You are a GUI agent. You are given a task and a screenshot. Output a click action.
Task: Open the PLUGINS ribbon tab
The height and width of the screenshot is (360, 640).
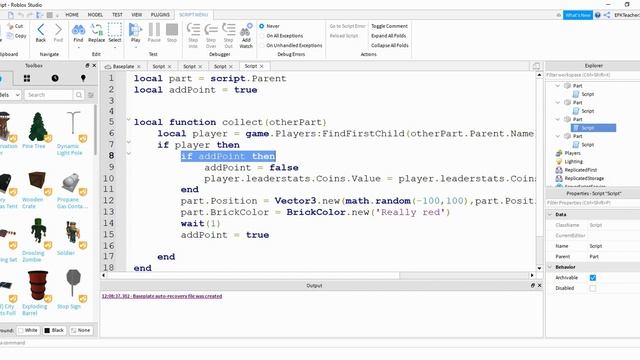pos(160,15)
